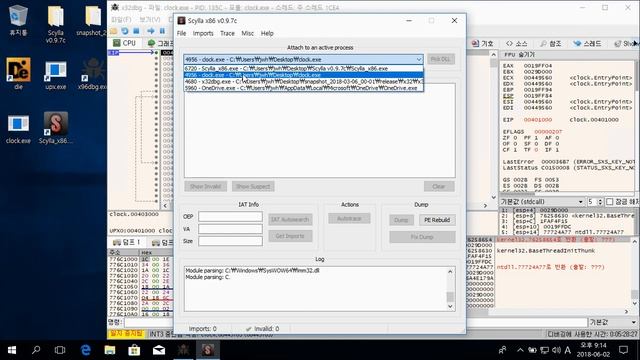
Task: Click the Clear button in Scylla
Action: pos(439,187)
